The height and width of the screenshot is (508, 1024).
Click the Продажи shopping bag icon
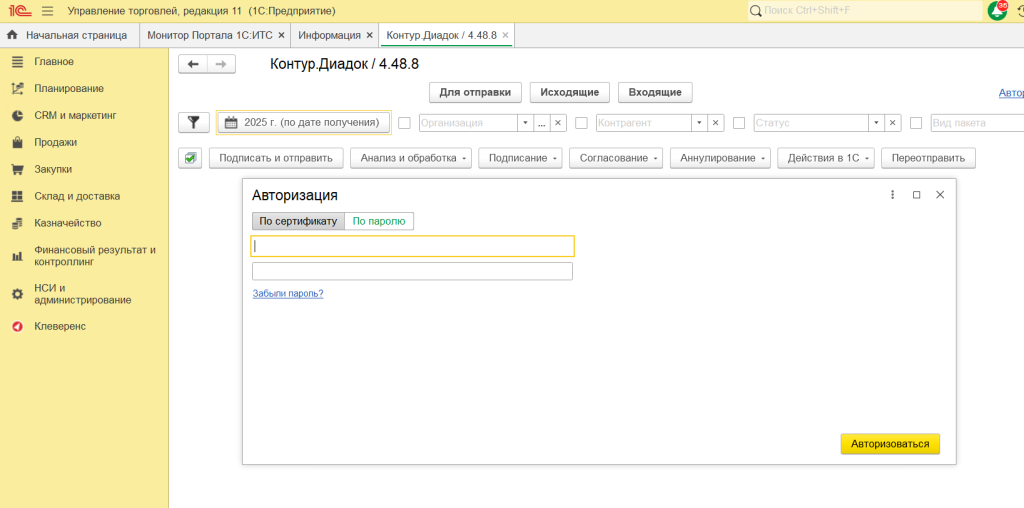point(18,142)
